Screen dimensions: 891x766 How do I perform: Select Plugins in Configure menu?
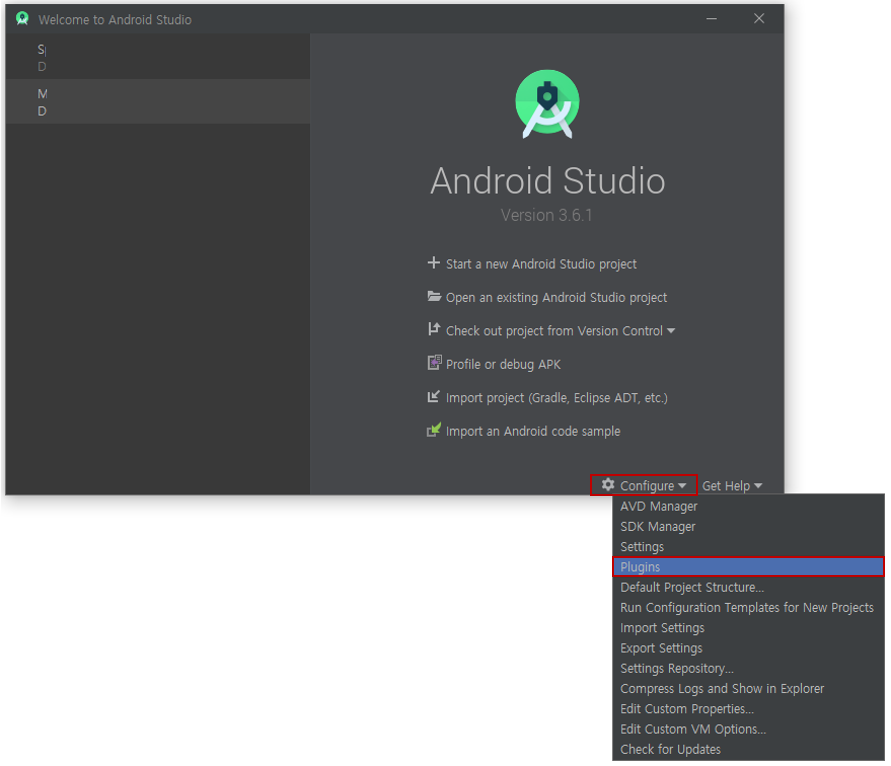pos(748,567)
